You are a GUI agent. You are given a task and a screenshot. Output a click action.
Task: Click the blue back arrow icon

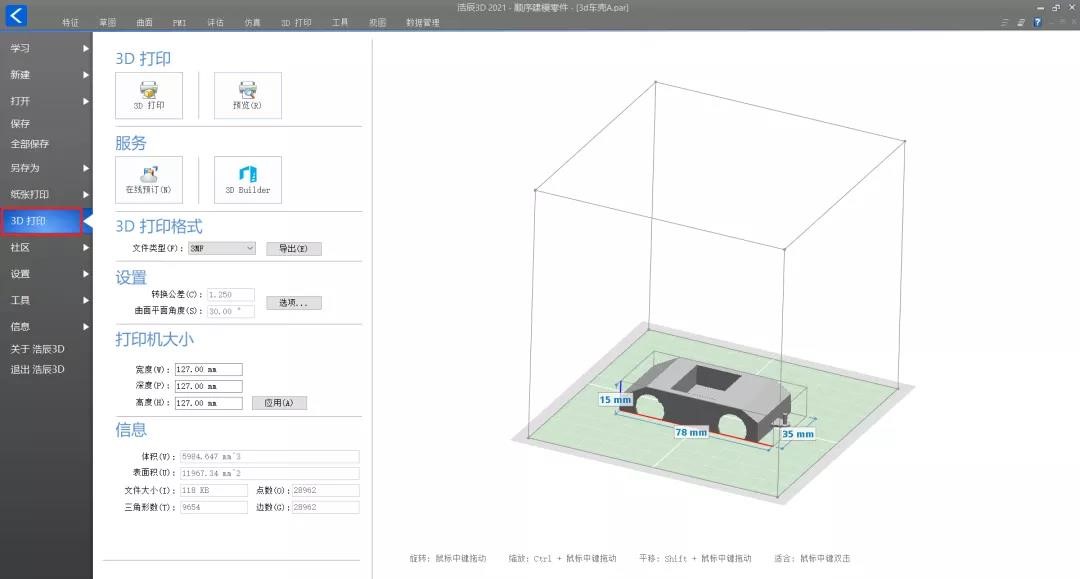coord(17,15)
